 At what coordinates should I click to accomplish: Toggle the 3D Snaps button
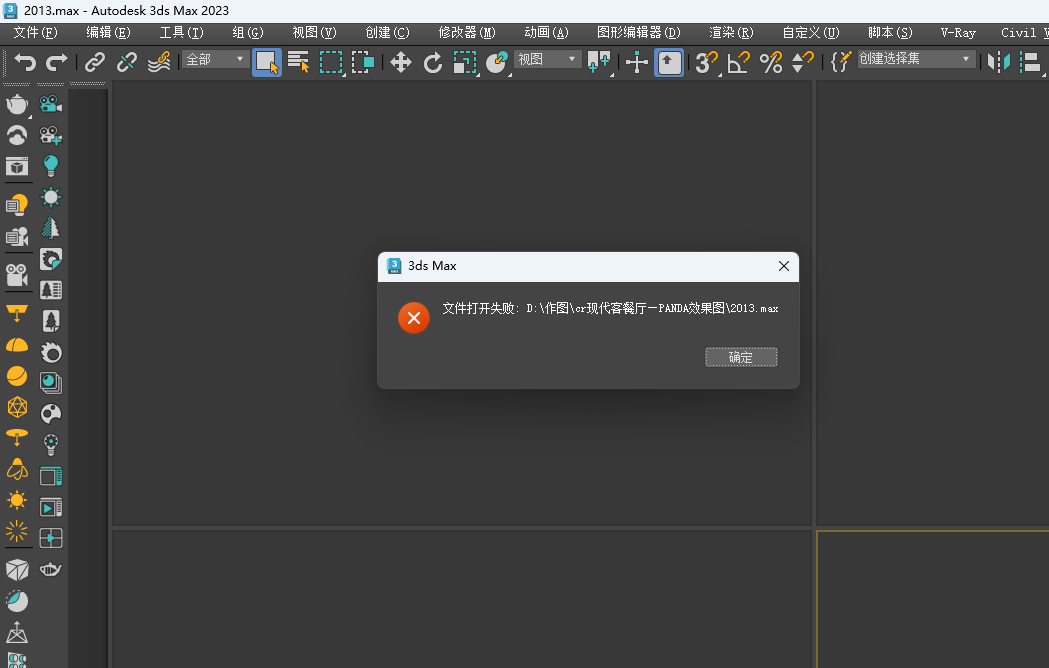coord(706,62)
